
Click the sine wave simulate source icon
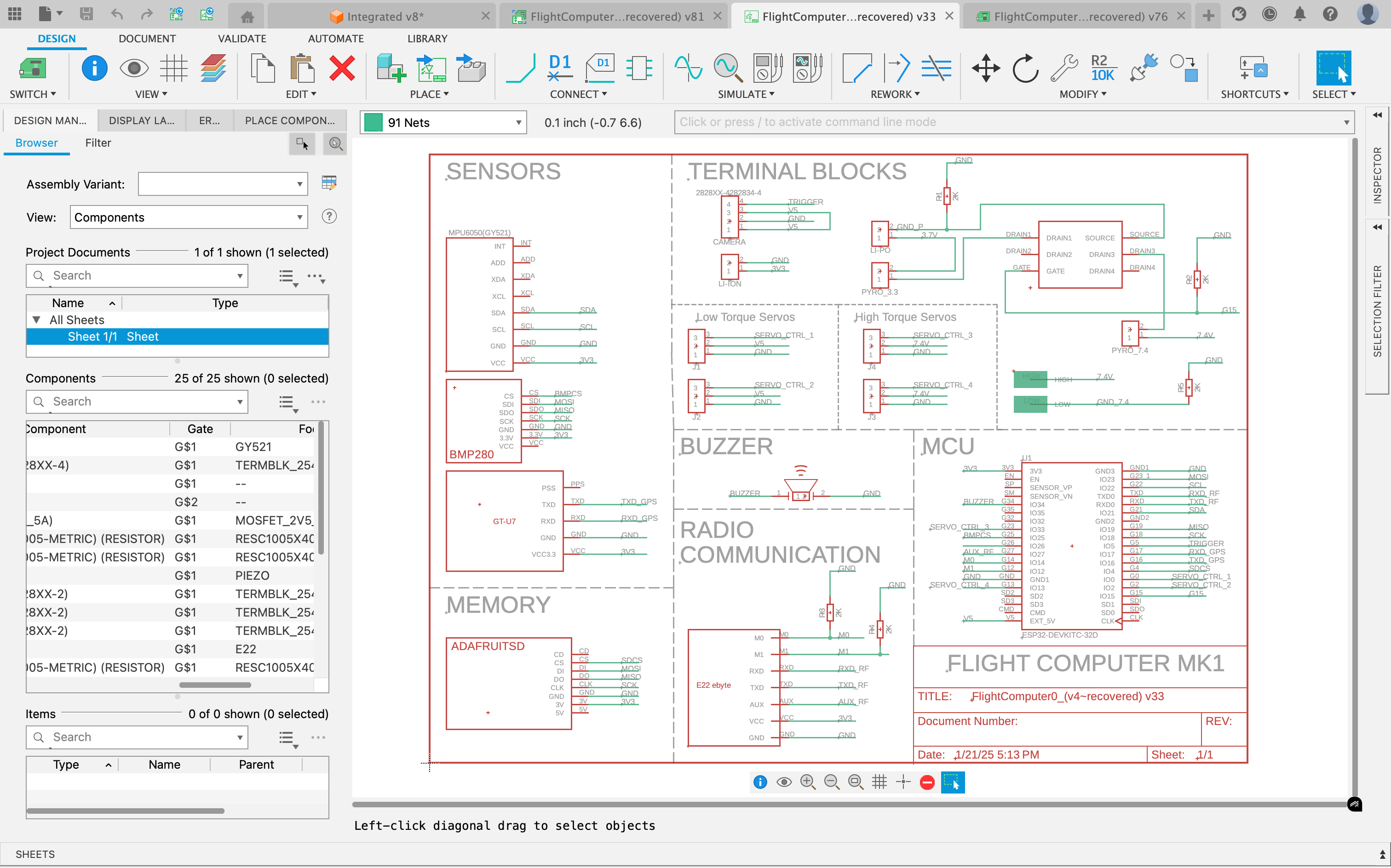(x=688, y=69)
